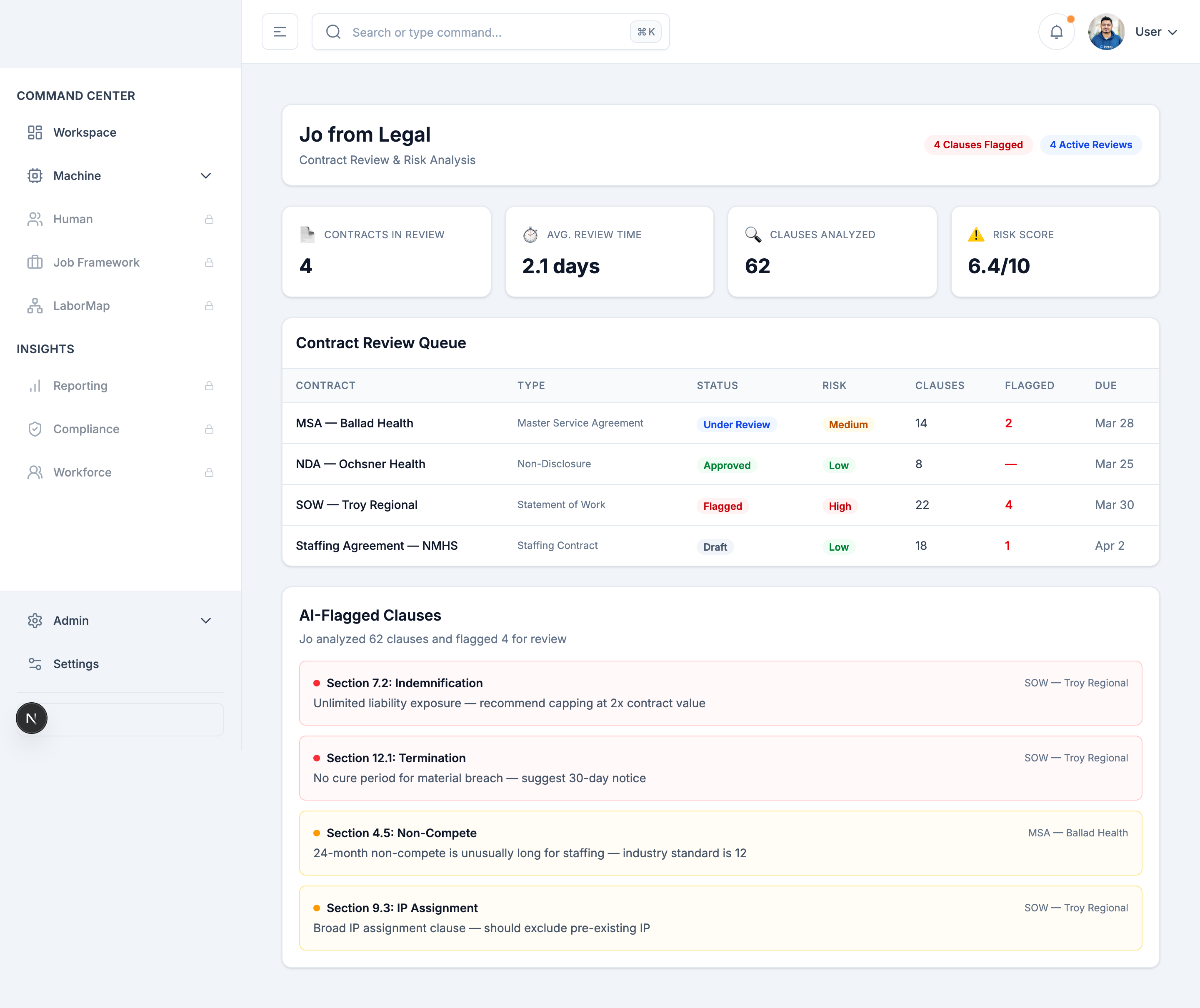Screen dimensions: 1200x1008
Task: Open the notifications bell icon
Action: [1056, 32]
